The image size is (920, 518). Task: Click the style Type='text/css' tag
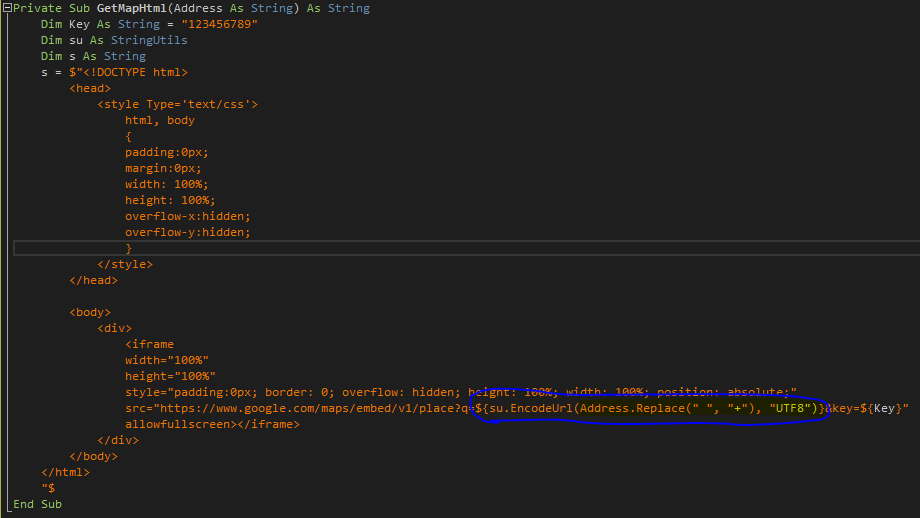[x=178, y=104]
